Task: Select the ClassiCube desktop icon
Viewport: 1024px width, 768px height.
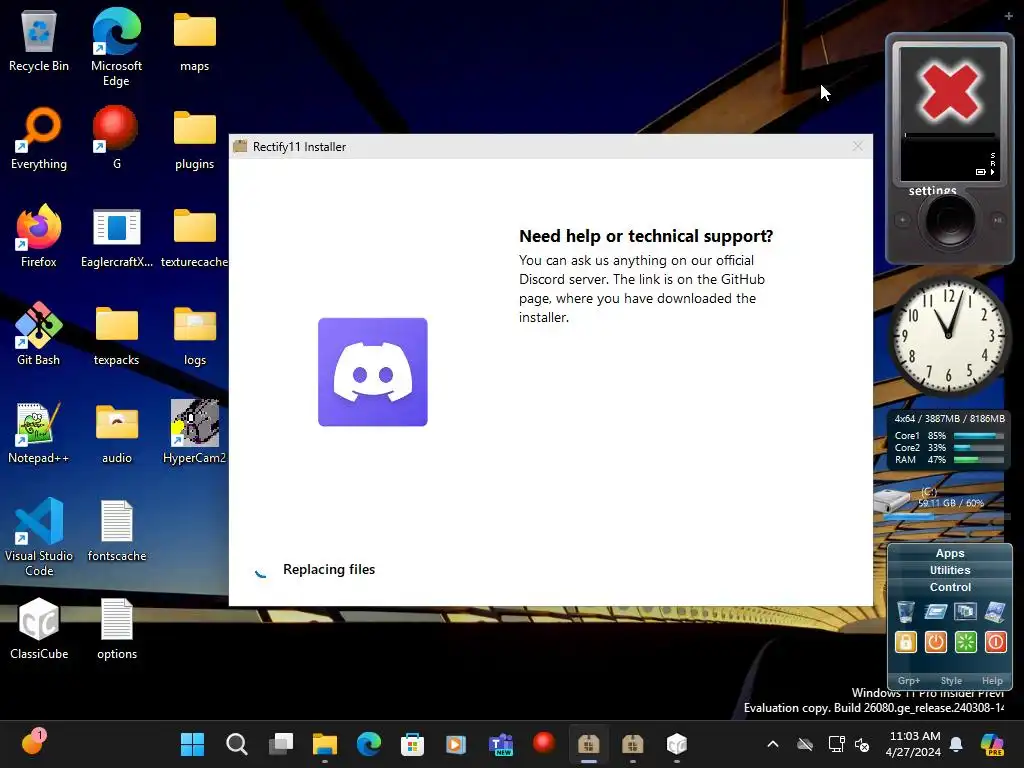Action: 39,629
